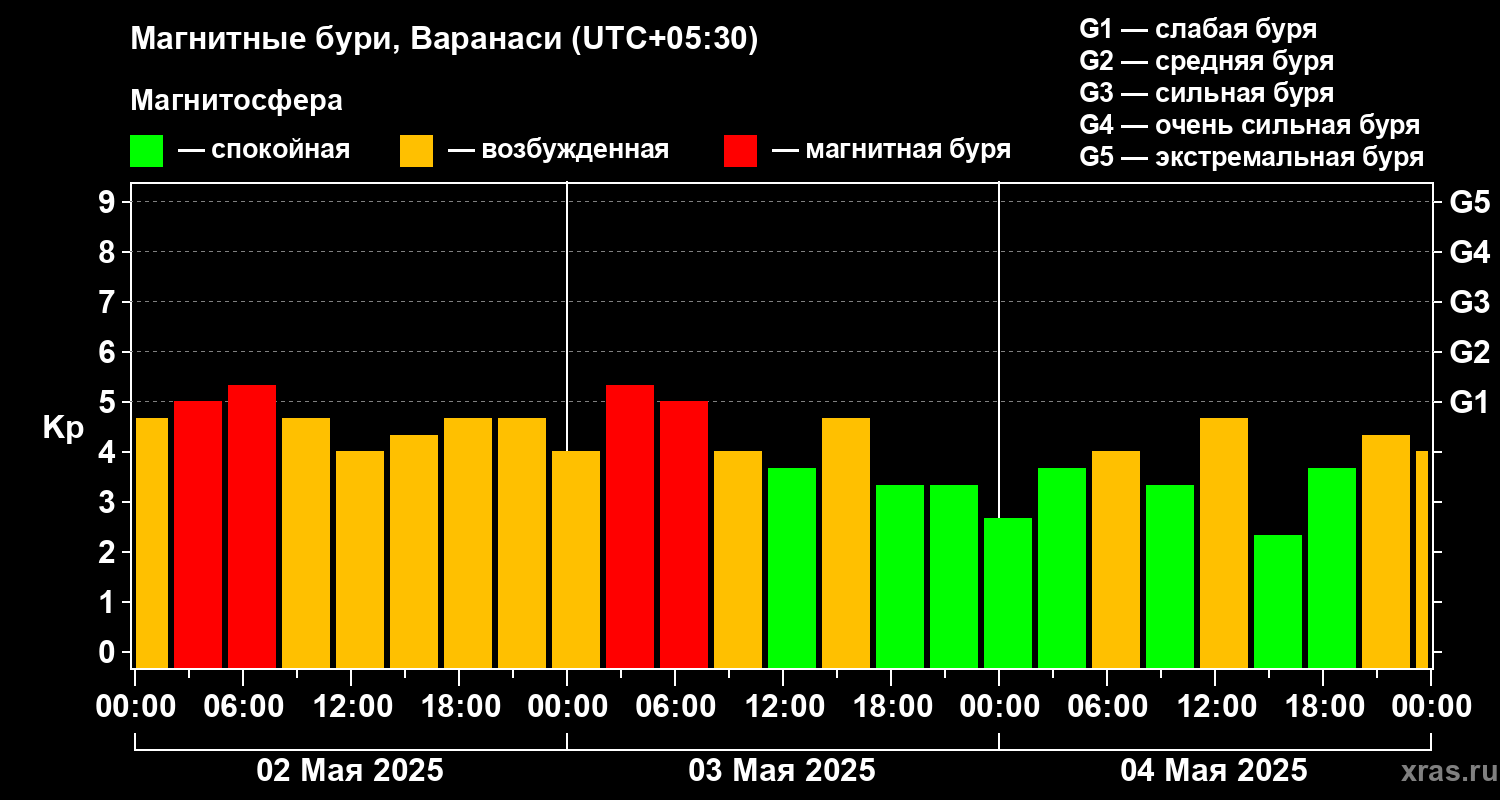Click the red 'магнитная буря' legend swatch

click(740, 151)
